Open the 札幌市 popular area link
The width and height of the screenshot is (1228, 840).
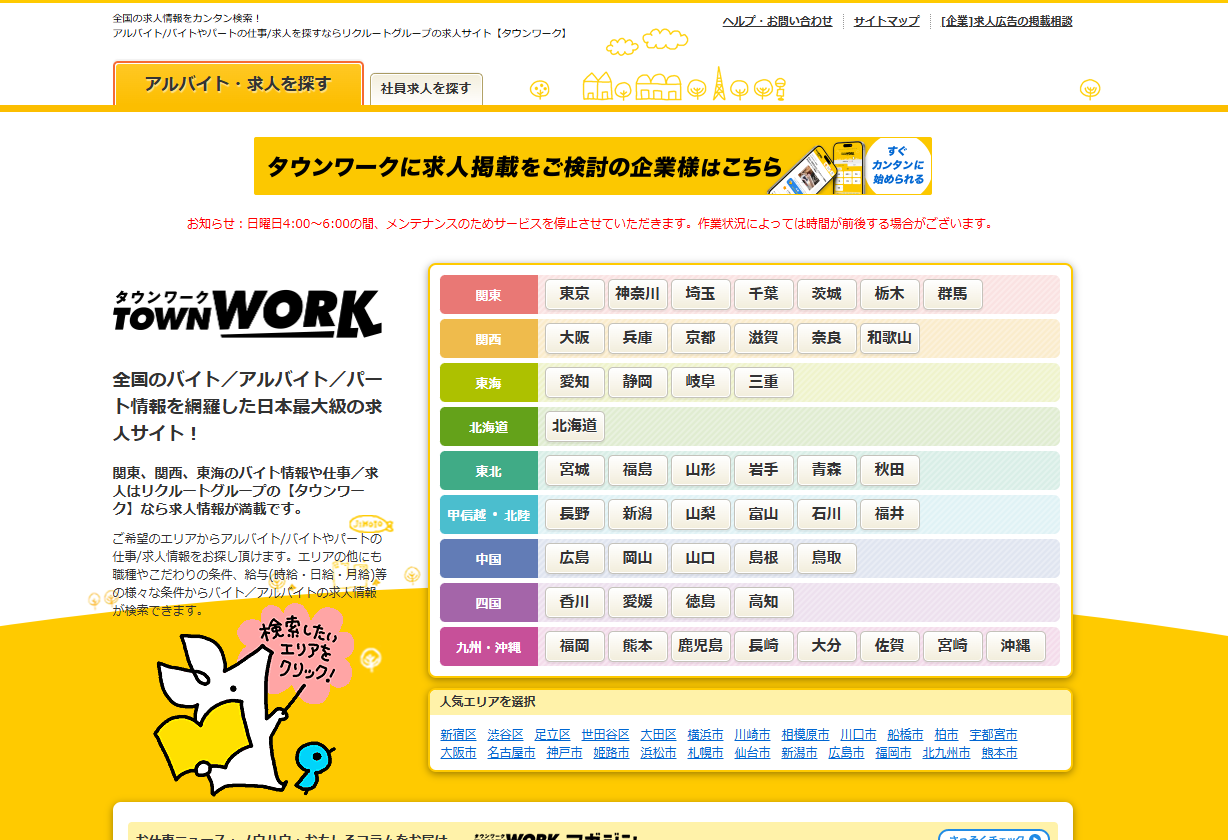tap(705, 753)
